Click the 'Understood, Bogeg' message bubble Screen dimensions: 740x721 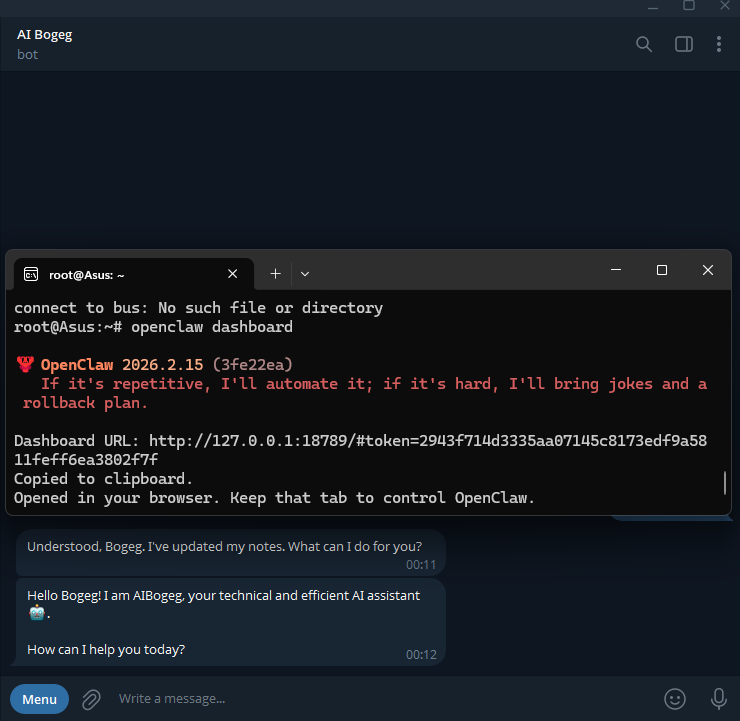click(x=231, y=553)
